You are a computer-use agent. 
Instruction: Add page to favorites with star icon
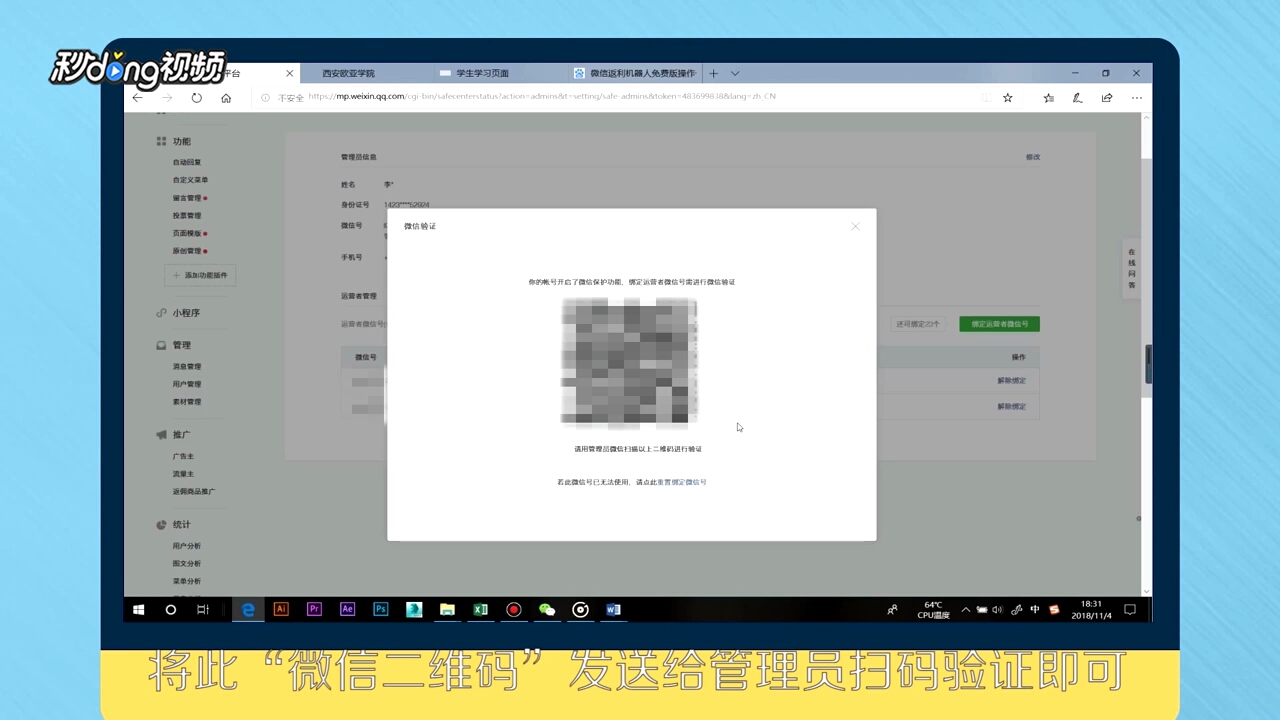1008,98
